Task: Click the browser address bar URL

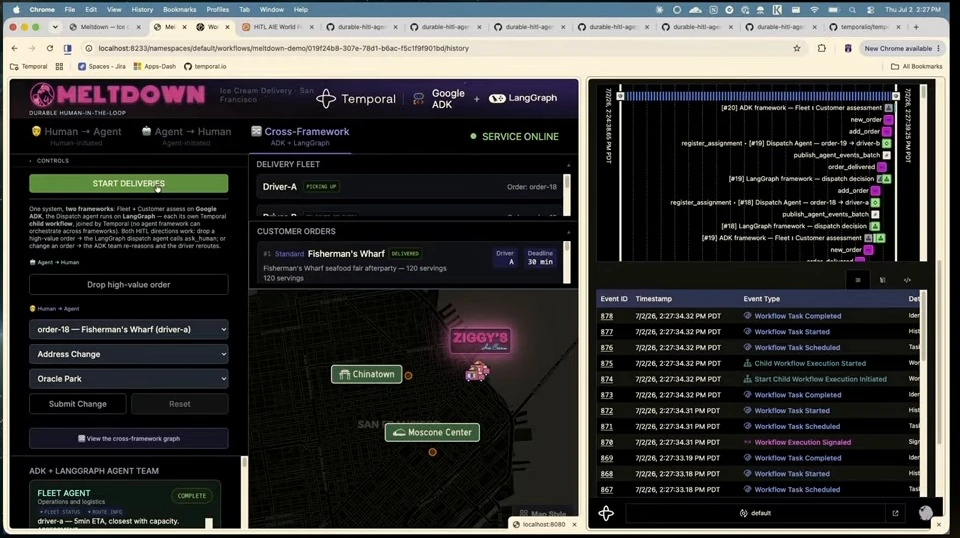Action: 283,48
